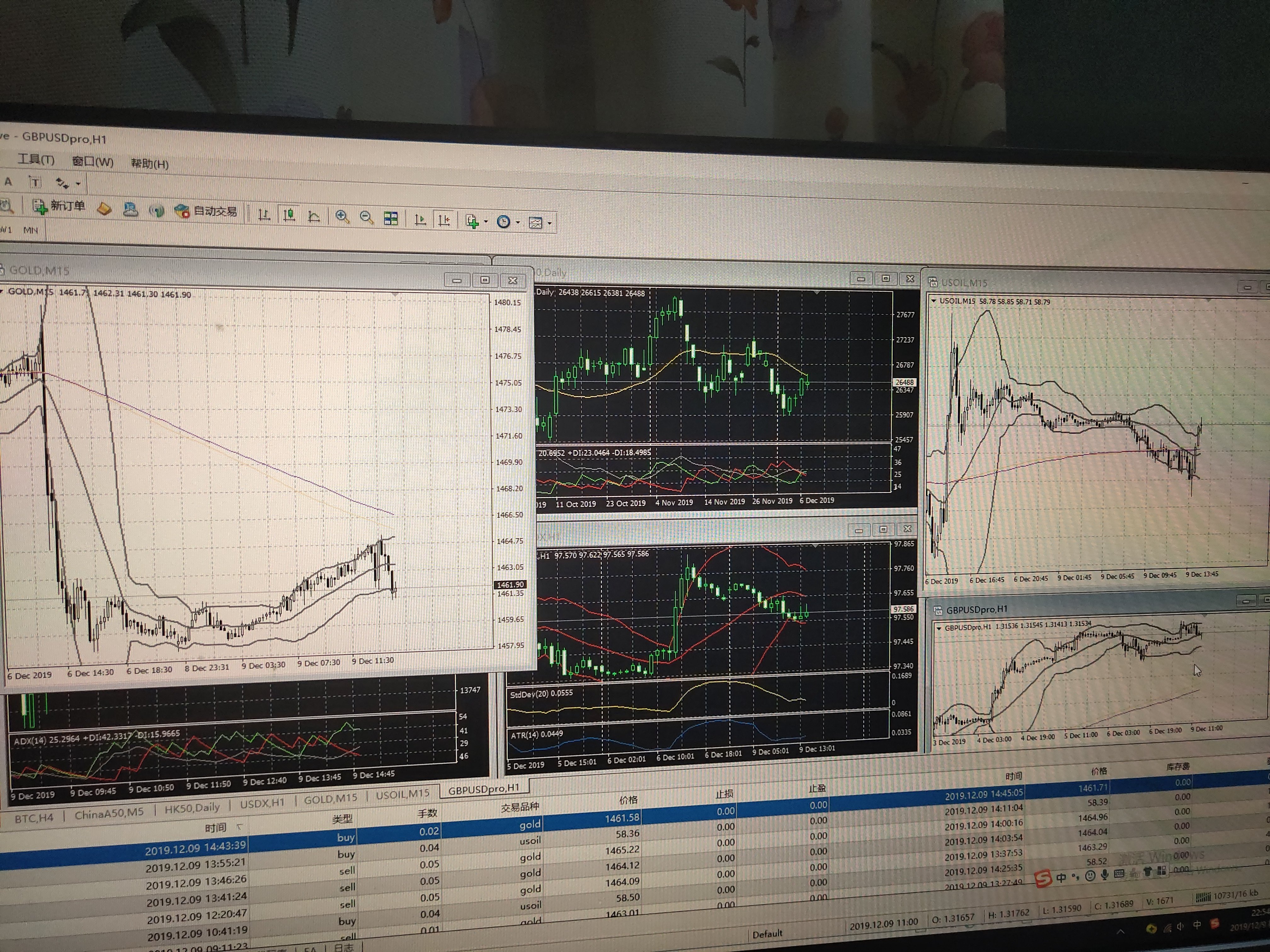Viewport: 1270px width, 952px height.
Task: Tile the chart windows
Action: click(391, 218)
